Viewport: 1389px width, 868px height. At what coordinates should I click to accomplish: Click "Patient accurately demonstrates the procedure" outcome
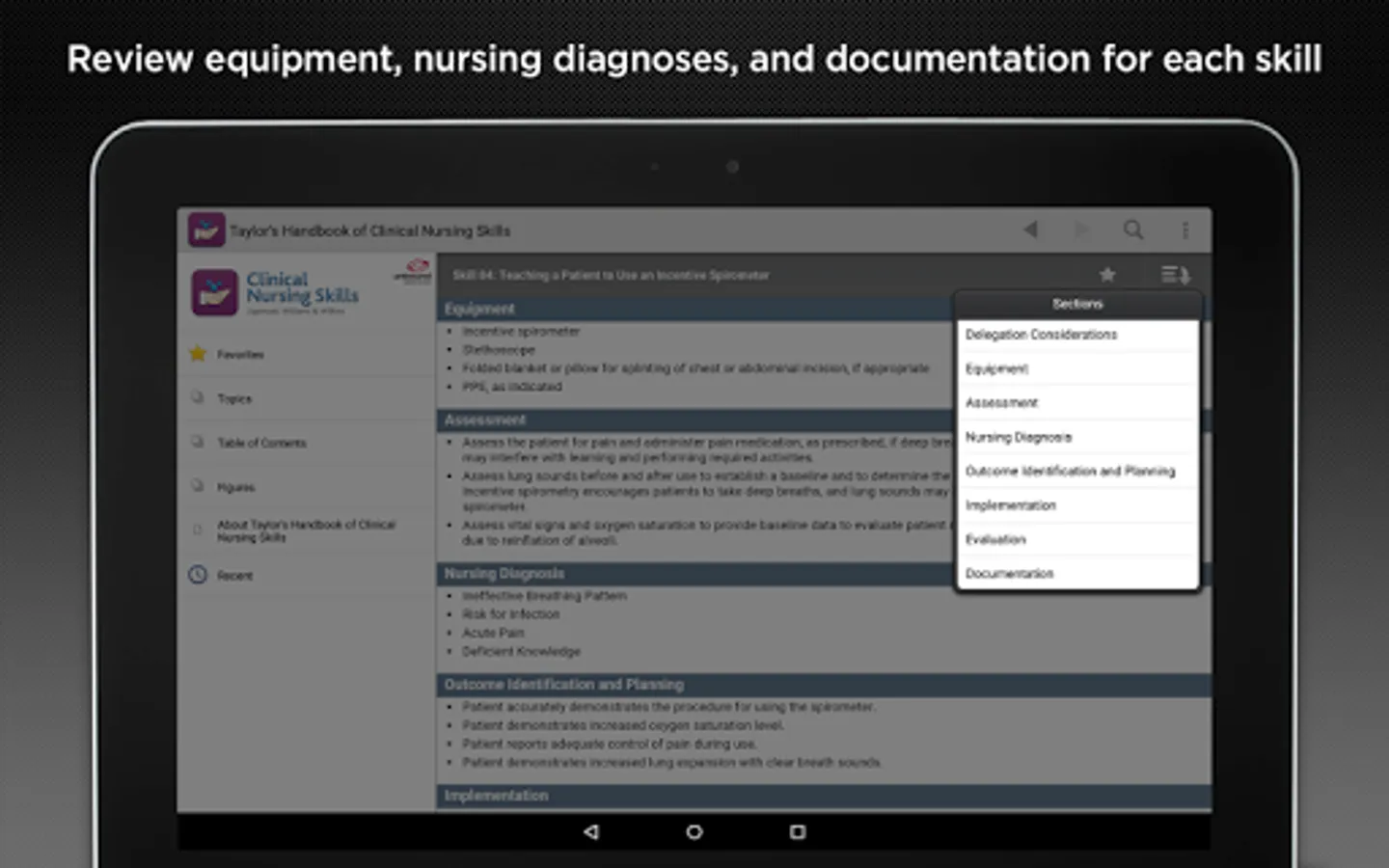[668, 706]
